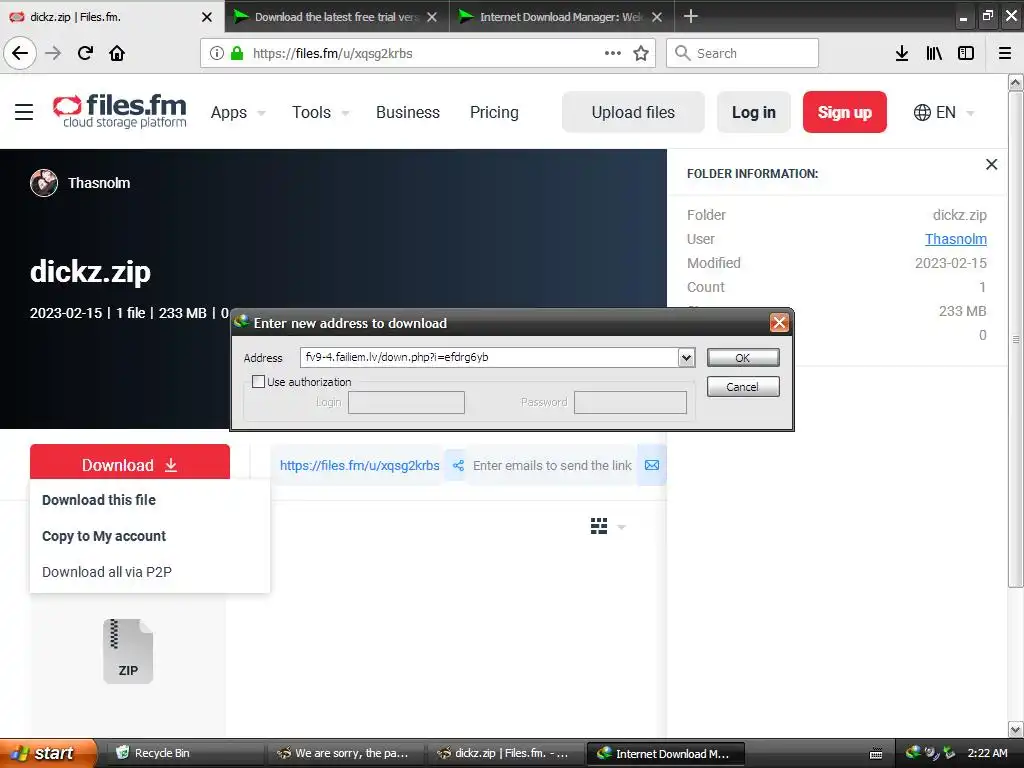Expand the Address dropdown in dialog
This screenshot has width=1024, height=768.
(x=686, y=357)
